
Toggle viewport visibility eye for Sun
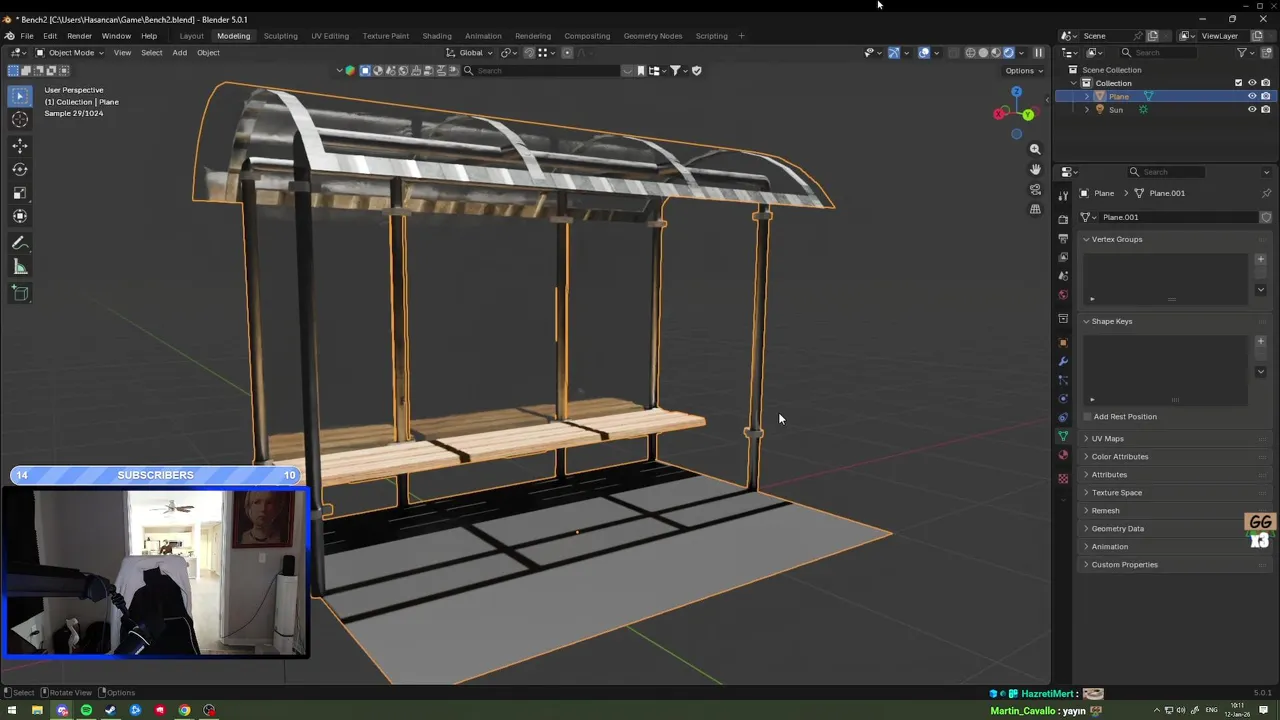pyautogui.click(x=1251, y=110)
